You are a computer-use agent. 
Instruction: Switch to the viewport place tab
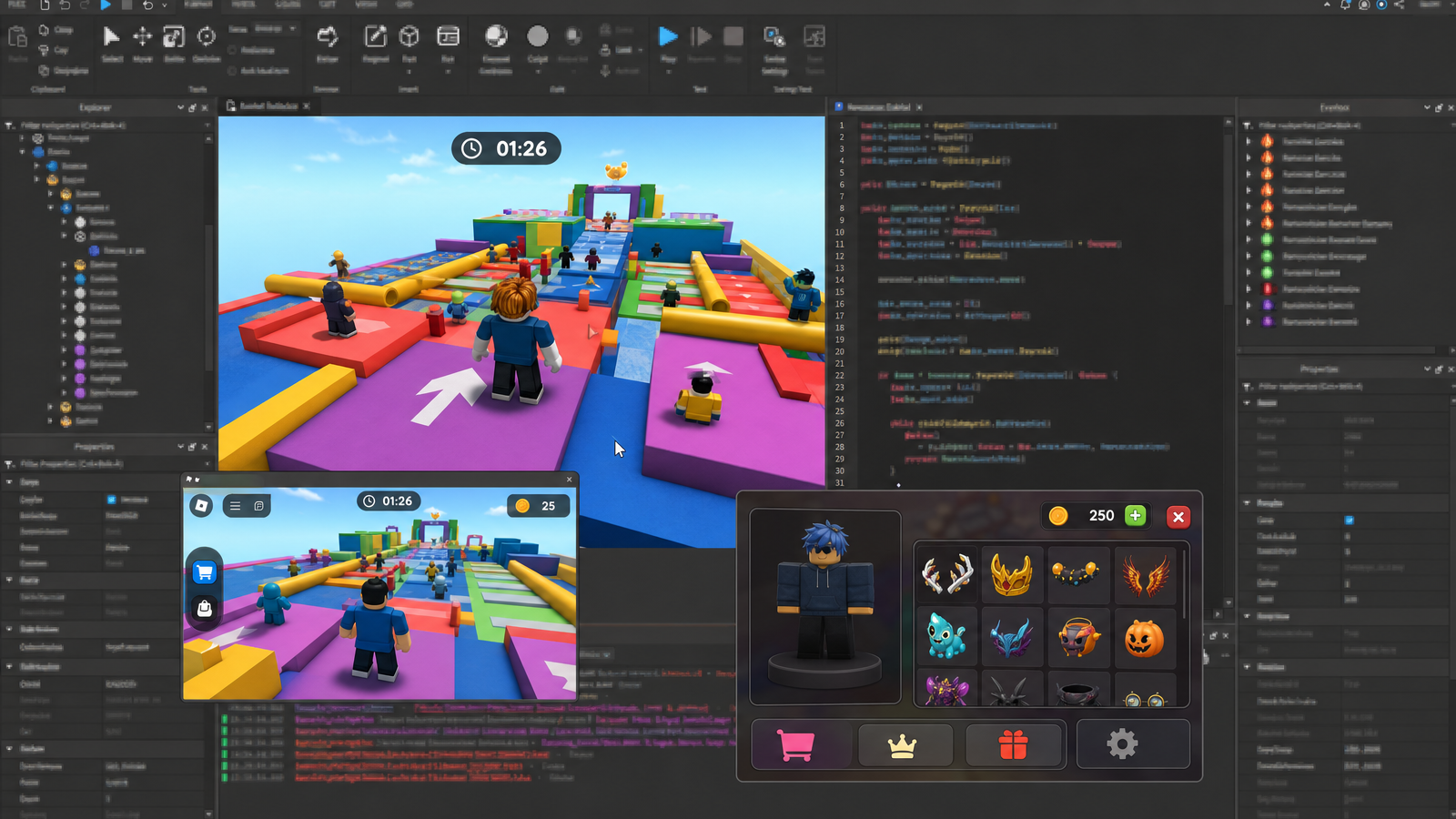pos(268,106)
